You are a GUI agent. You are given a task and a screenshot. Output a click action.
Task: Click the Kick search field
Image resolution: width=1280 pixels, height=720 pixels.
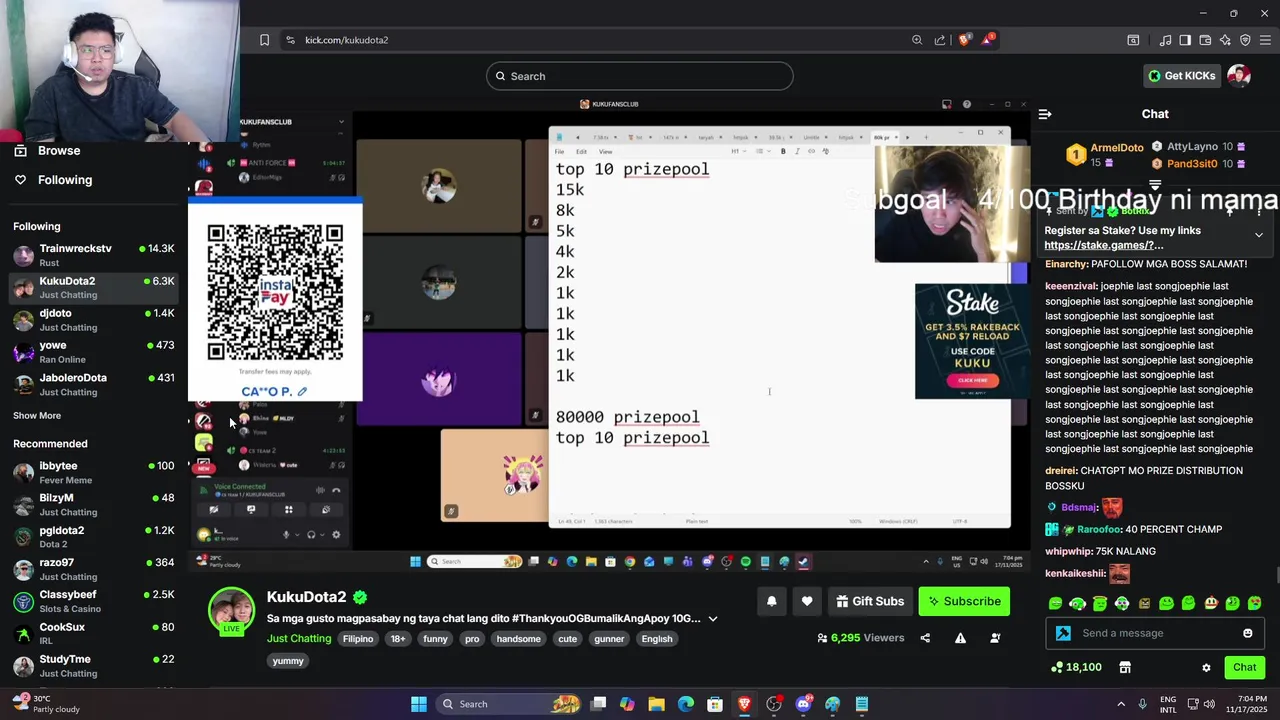tap(640, 76)
